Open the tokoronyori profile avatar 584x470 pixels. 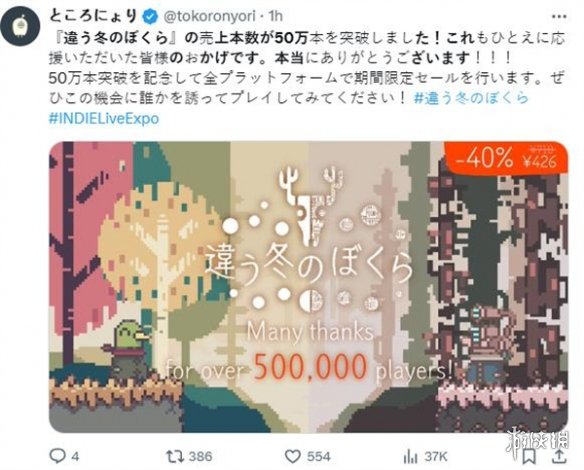20,26
